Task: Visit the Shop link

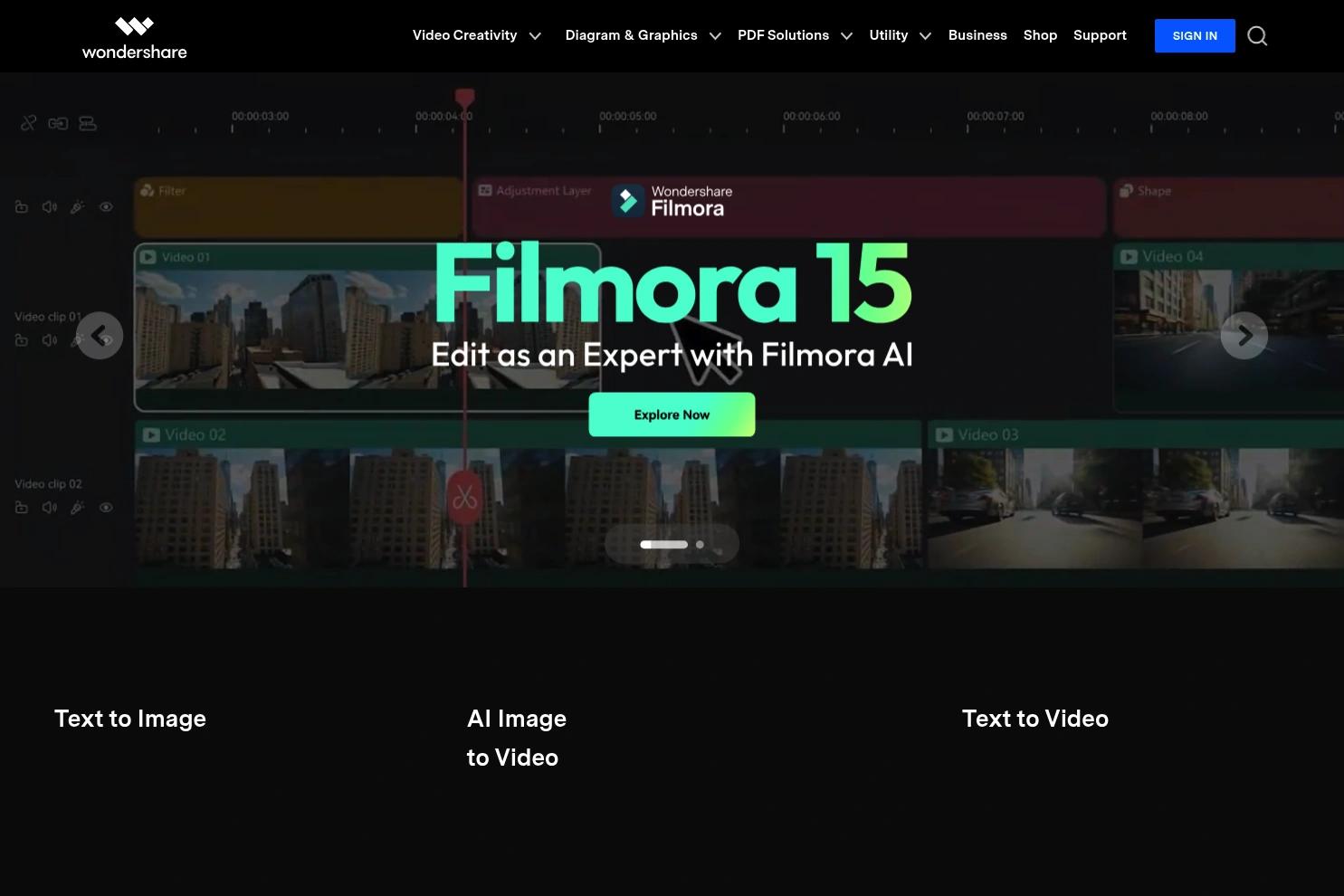Action: tap(1040, 35)
